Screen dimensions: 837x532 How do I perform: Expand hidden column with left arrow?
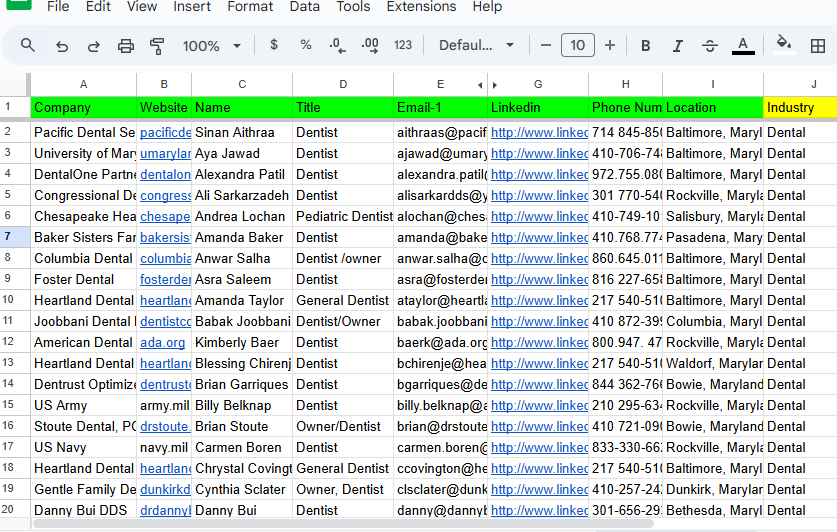point(480,85)
